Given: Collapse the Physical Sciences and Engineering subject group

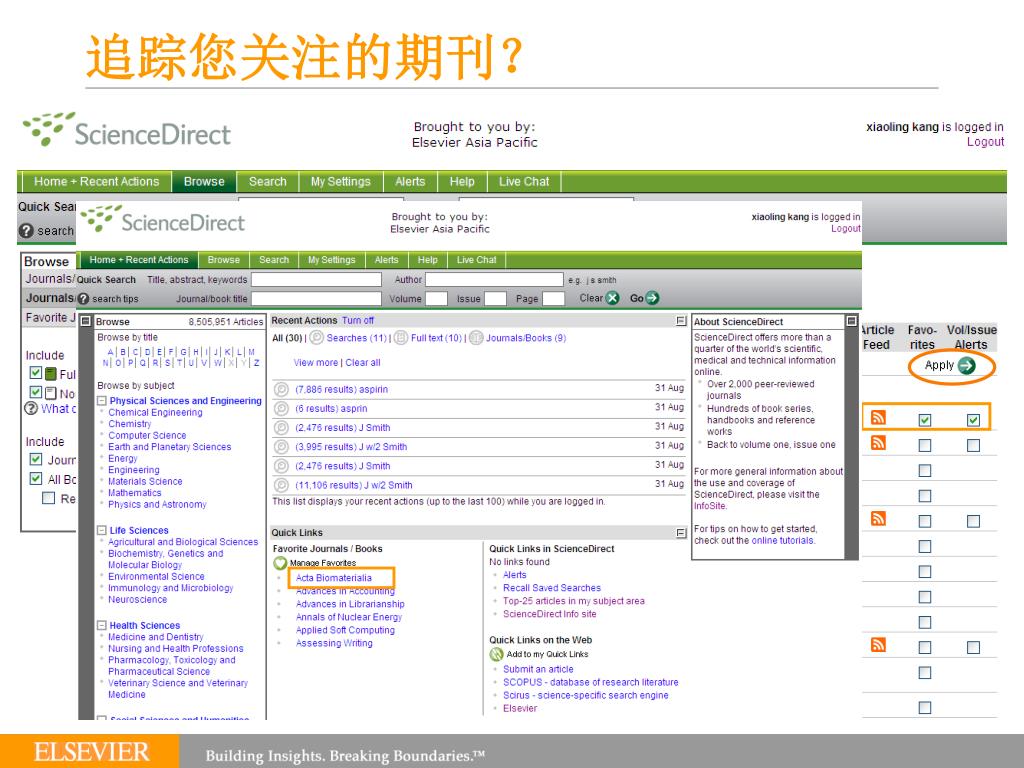Looking at the screenshot, I should click(102, 401).
